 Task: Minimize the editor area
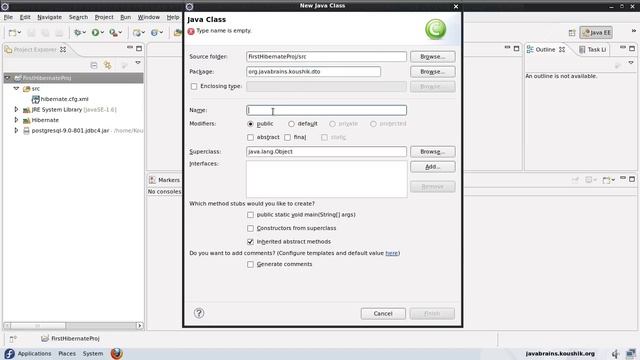point(507,48)
